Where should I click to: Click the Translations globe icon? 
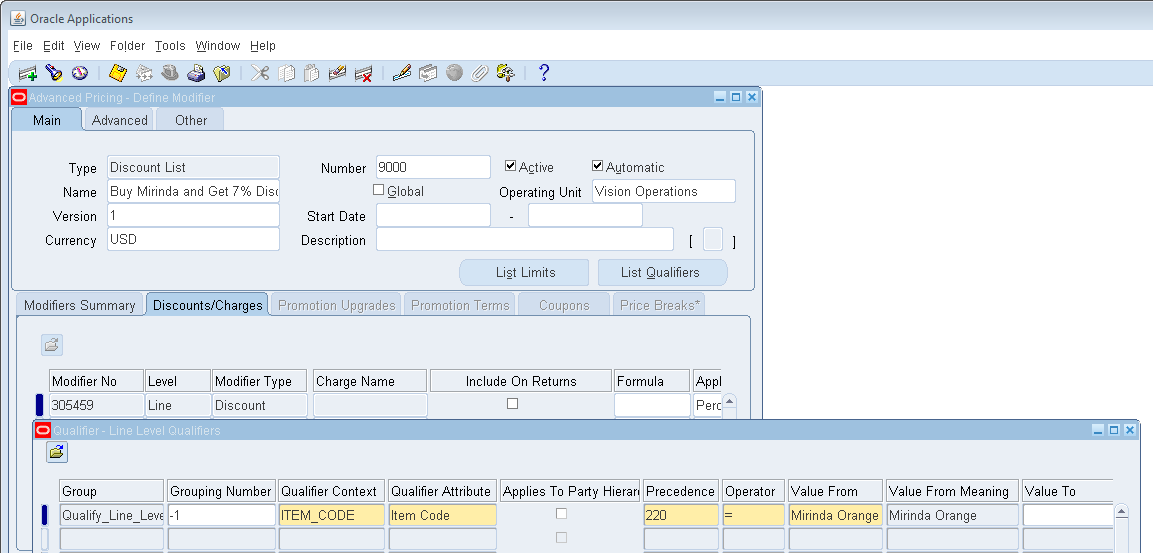pyautogui.click(x=454, y=73)
